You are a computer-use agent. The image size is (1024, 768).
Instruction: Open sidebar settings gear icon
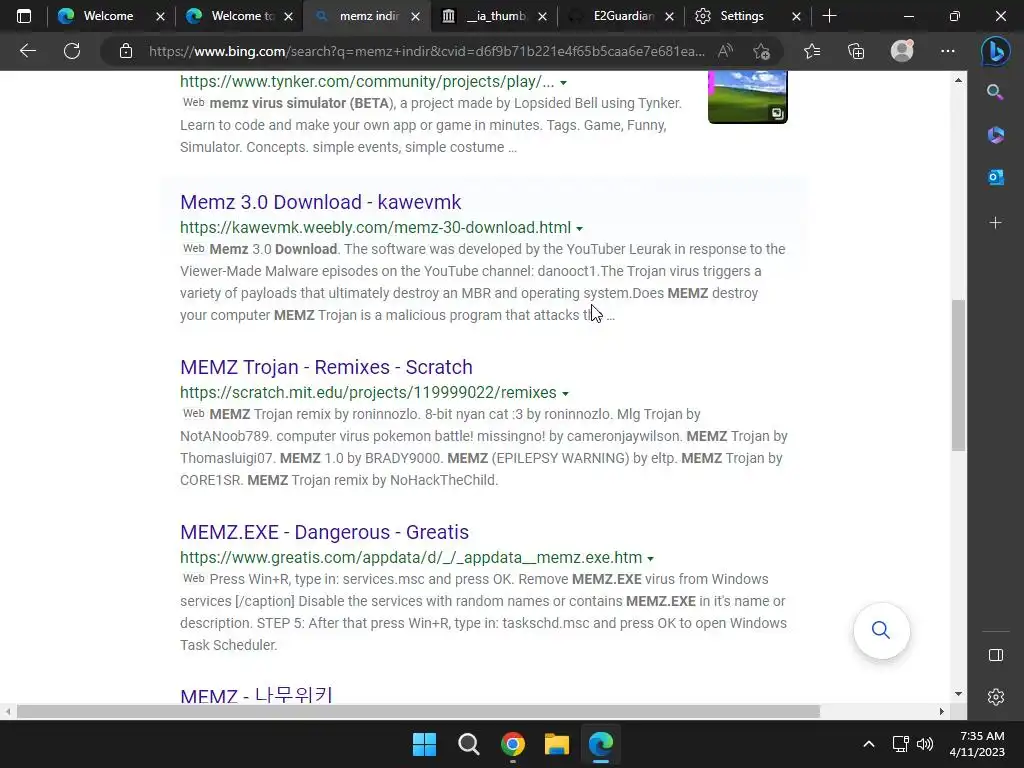coord(995,697)
